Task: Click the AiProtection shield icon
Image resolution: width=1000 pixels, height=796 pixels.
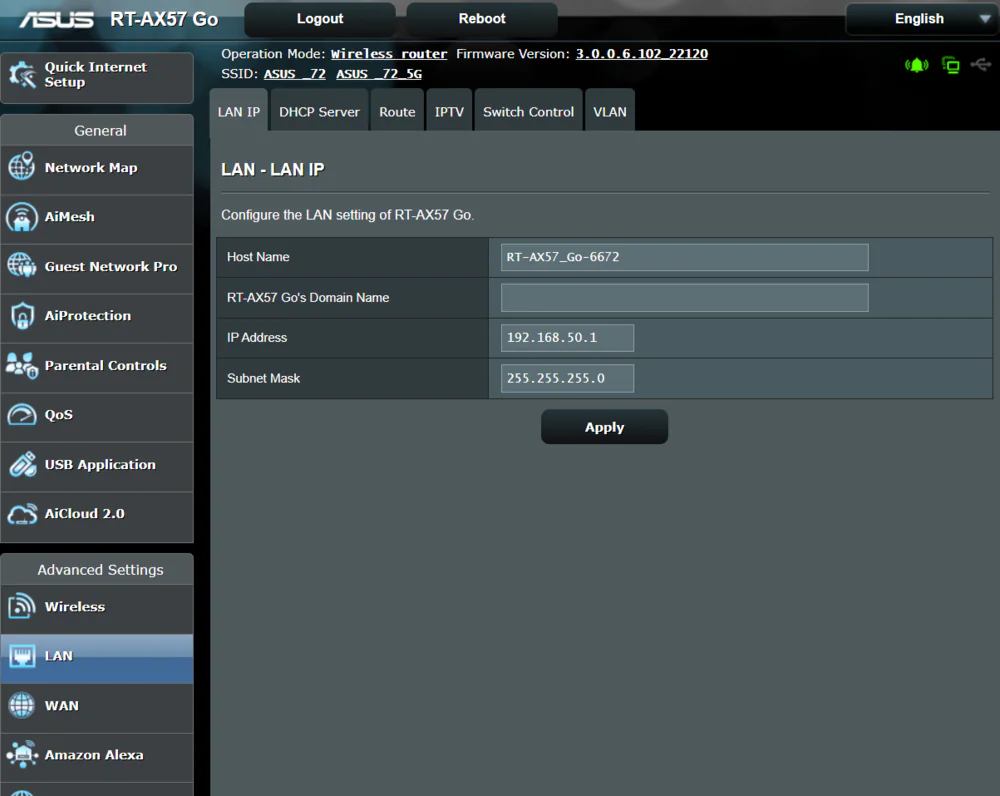Action: point(22,315)
